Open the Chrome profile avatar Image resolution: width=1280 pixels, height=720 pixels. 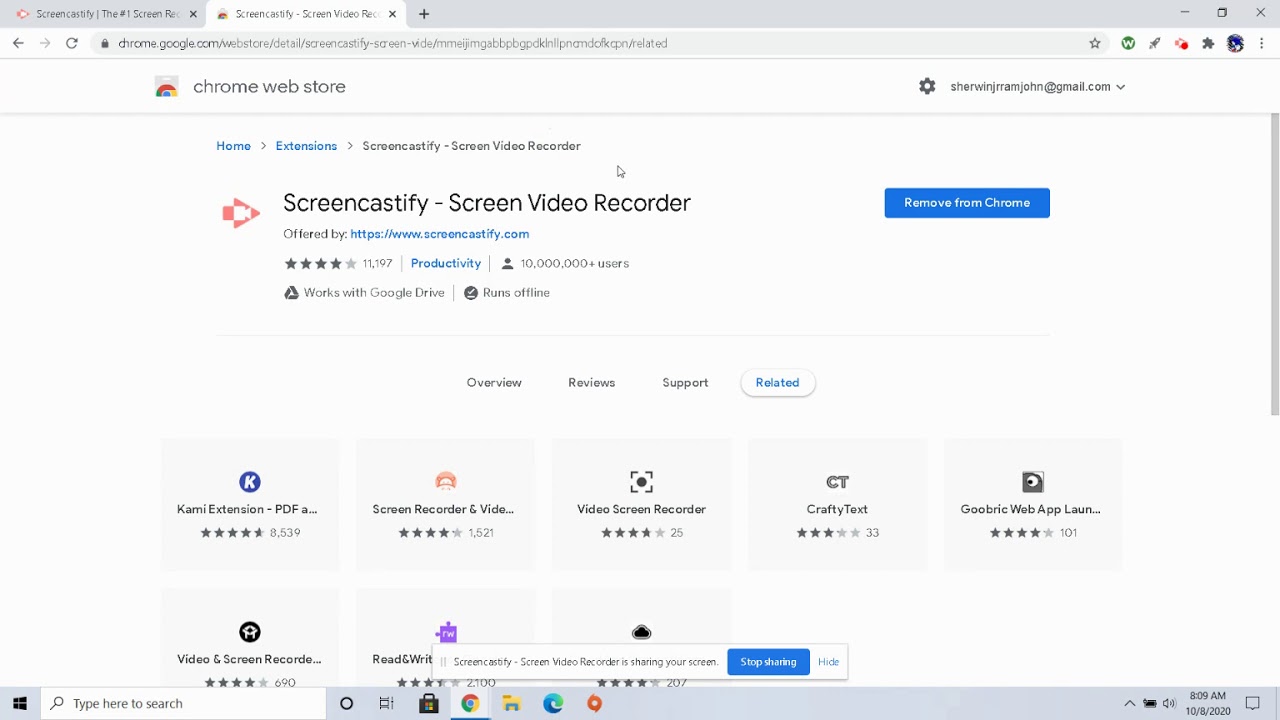1235,43
